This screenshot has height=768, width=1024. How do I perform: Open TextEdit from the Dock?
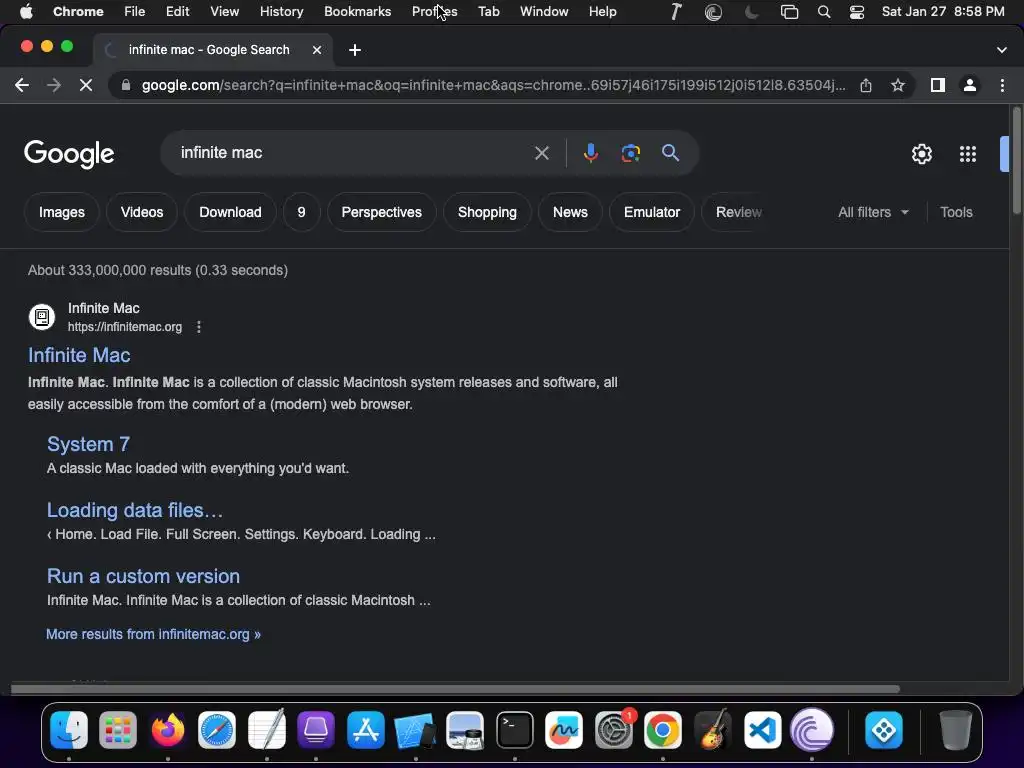click(x=267, y=729)
